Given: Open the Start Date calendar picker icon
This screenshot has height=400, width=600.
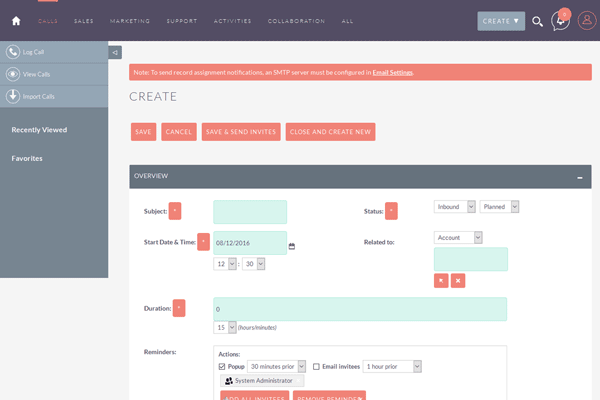Looking at the screenshot, I should pos(292,245).
